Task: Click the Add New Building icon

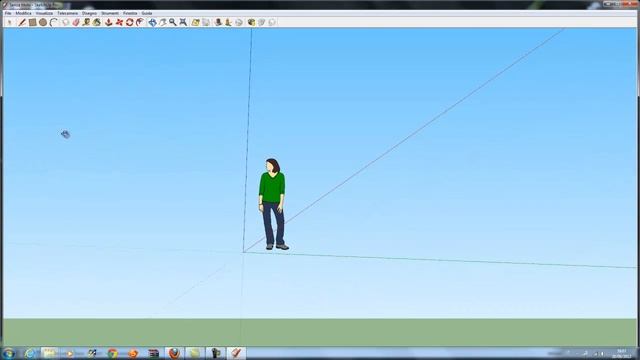Action: tap(218, 22)
